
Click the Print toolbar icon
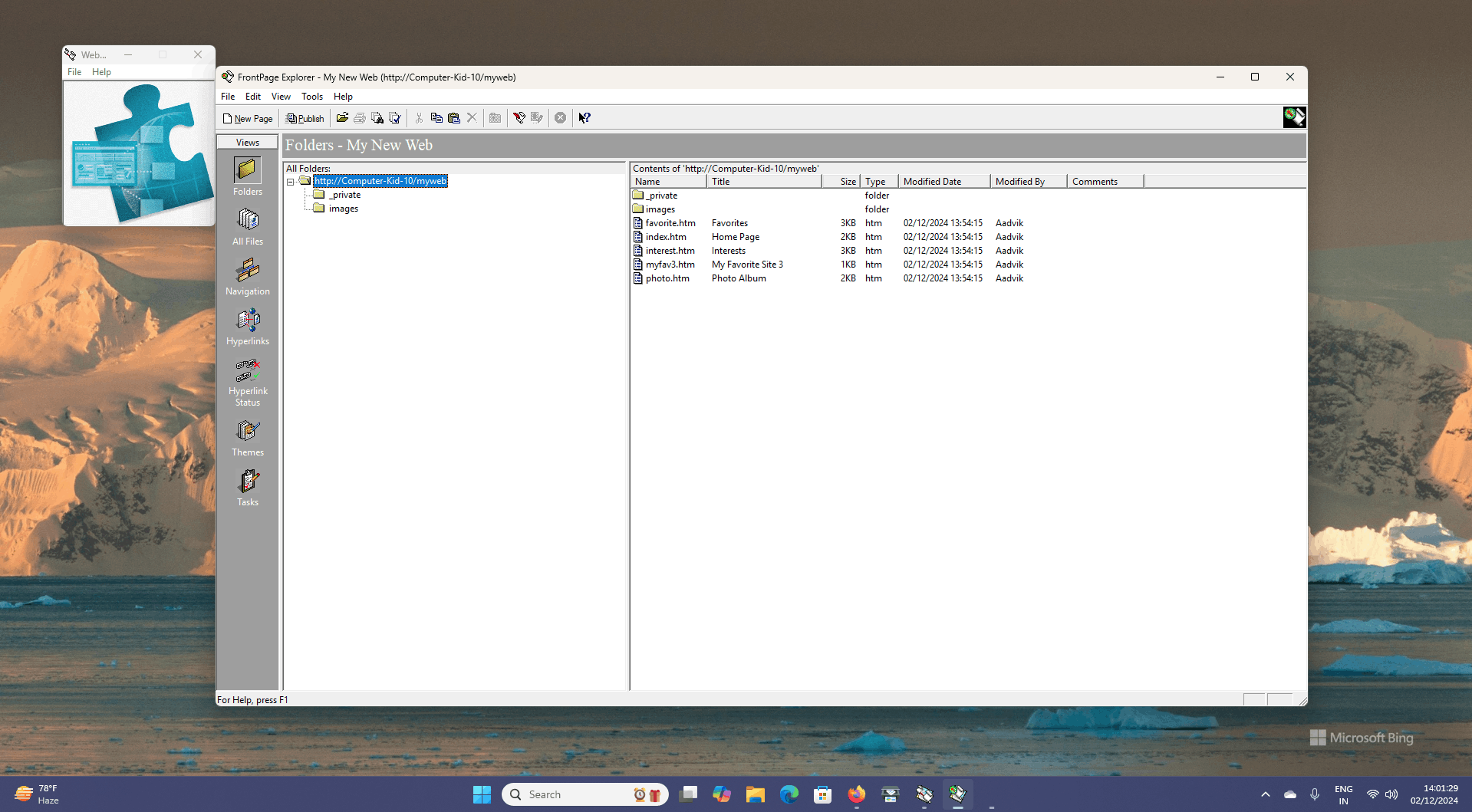360,118
